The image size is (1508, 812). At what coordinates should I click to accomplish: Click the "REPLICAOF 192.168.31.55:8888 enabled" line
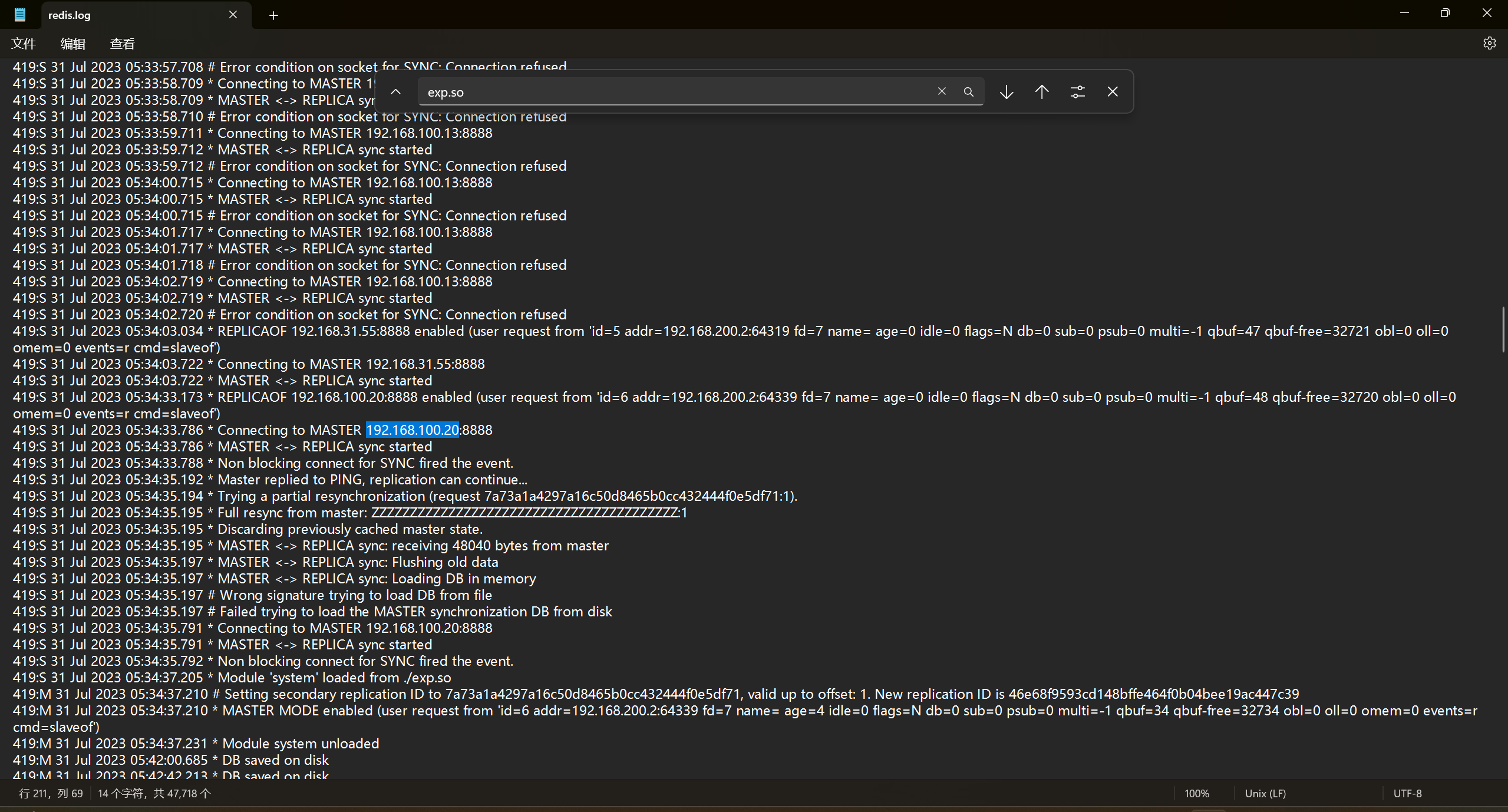click(x=731, y=339)
